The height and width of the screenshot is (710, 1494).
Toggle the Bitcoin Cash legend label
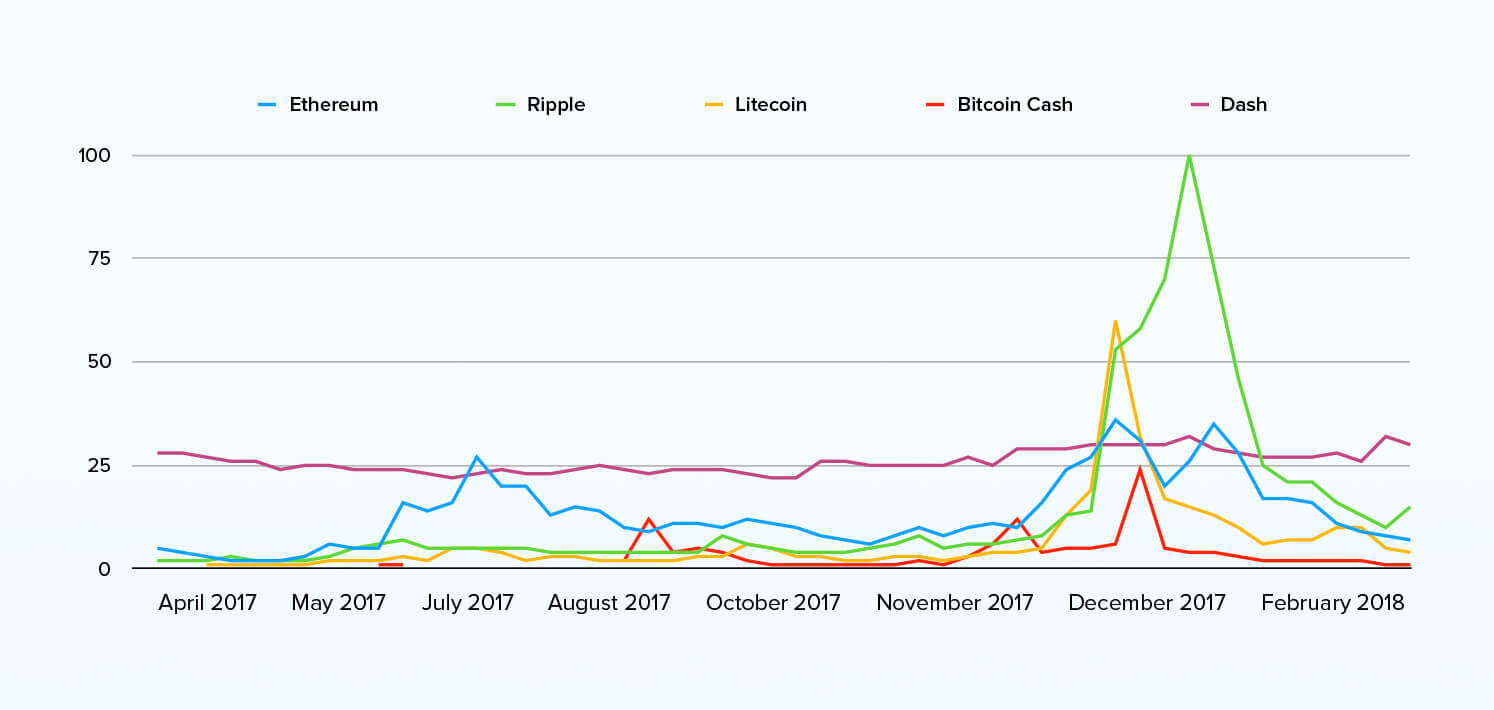coord(1015,104)
